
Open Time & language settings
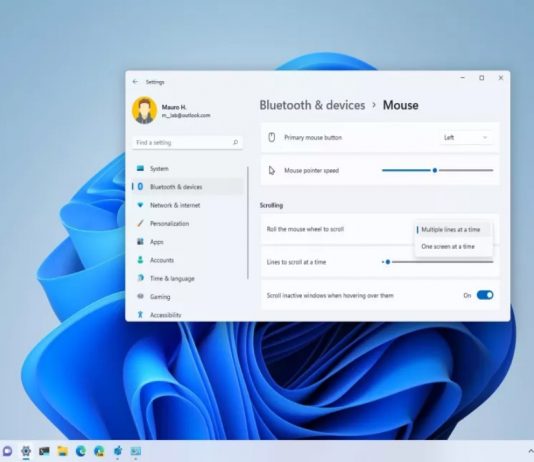(187, 278)
